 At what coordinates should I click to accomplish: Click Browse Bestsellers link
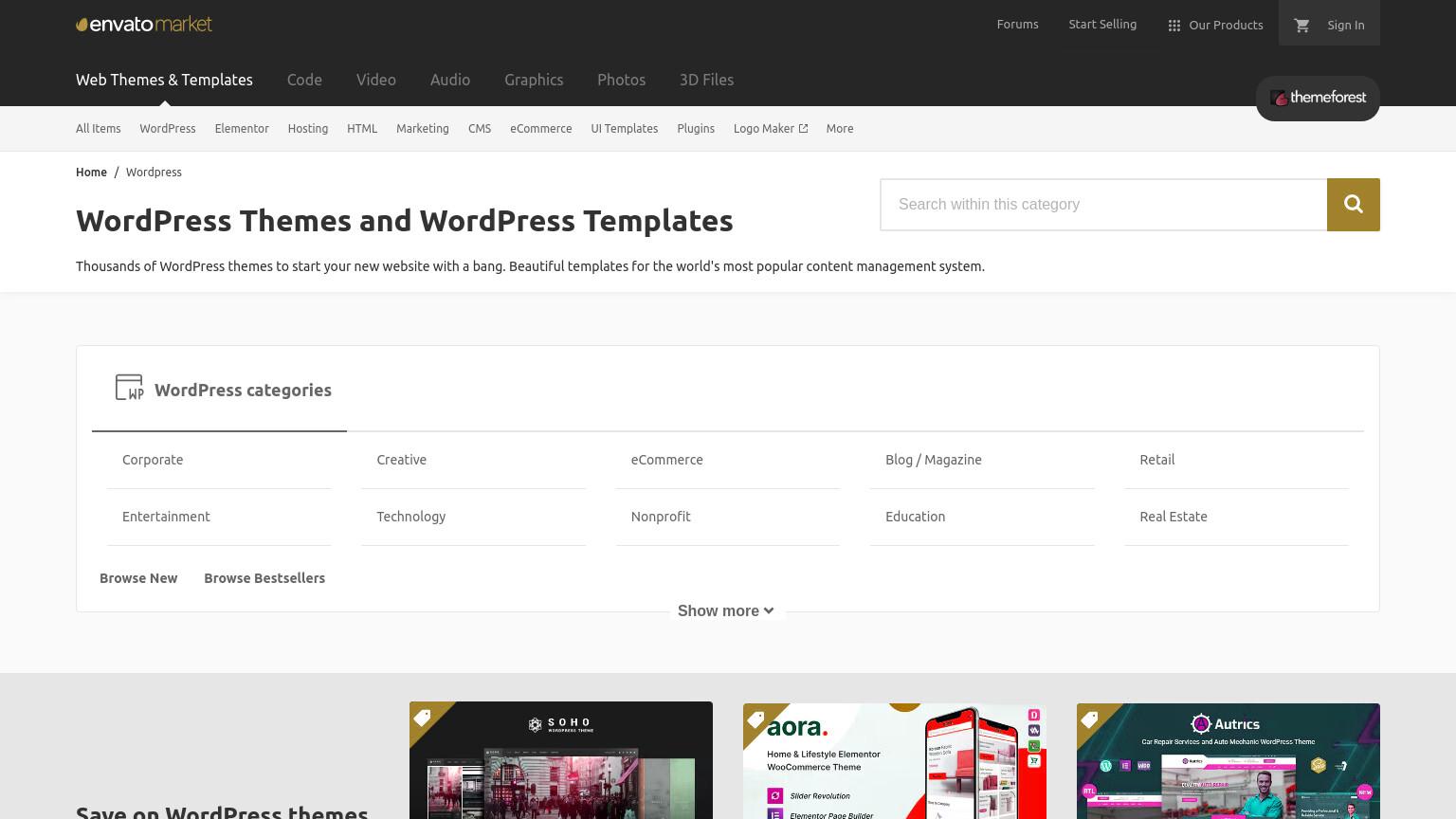click(x=264, y=578)
